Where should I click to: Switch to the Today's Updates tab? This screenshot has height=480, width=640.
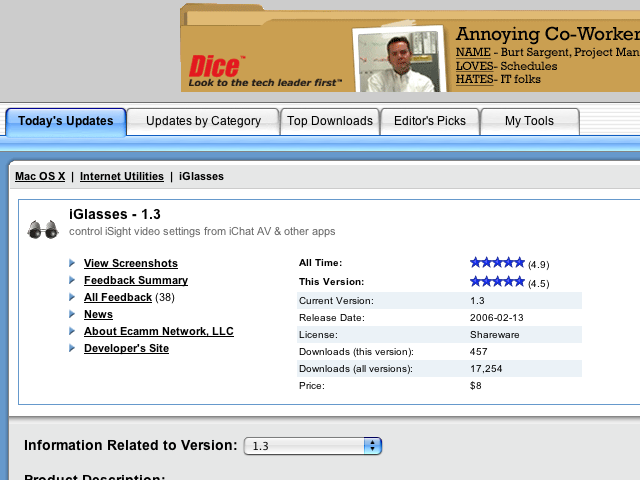coord(66,121)
